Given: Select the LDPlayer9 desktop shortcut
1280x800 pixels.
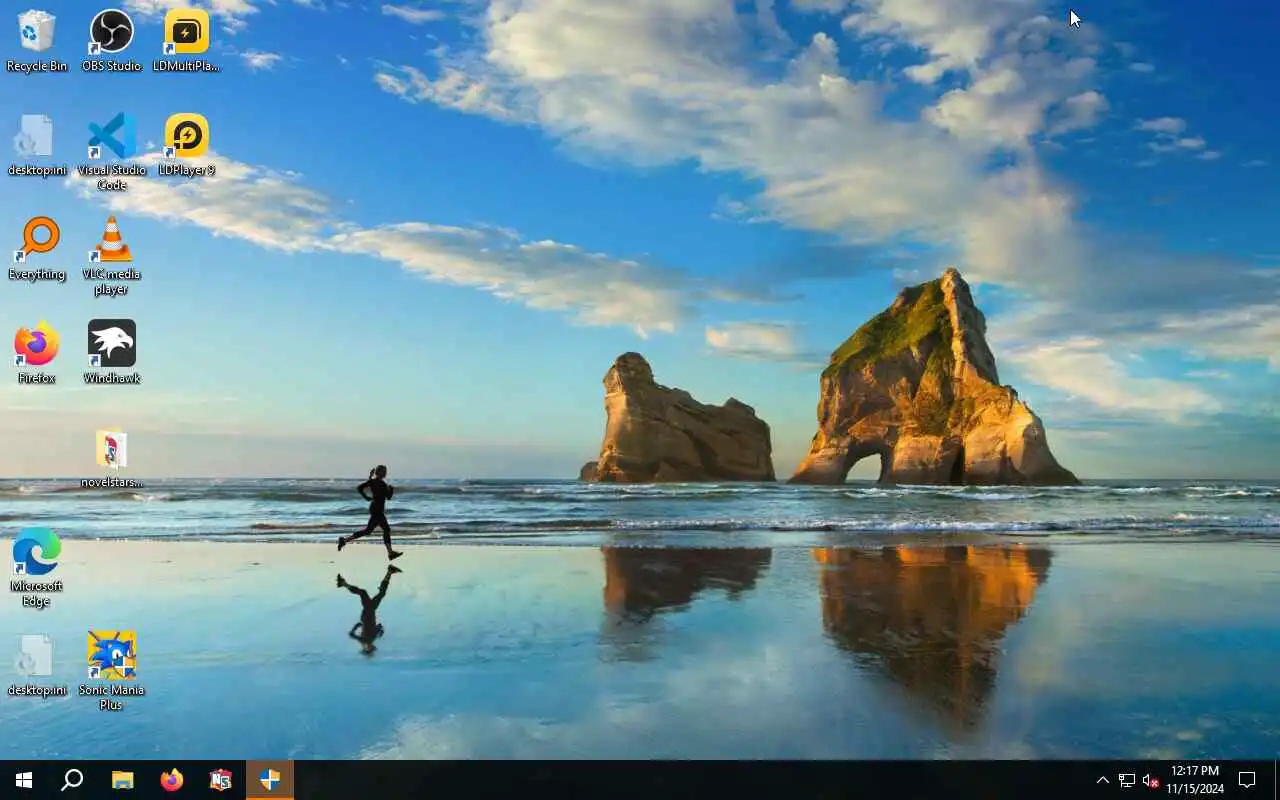Looking at the screenshot, I should pyautogui.click(x=186, y=145).
